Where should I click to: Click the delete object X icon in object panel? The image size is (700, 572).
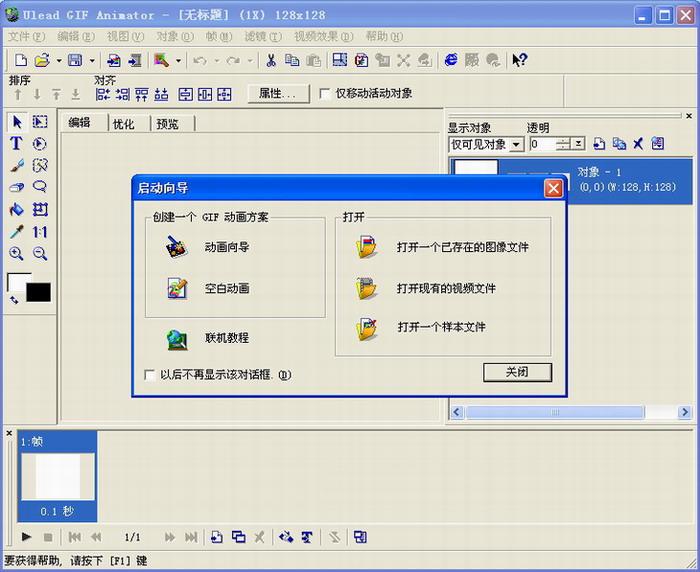tap(638, 144)
